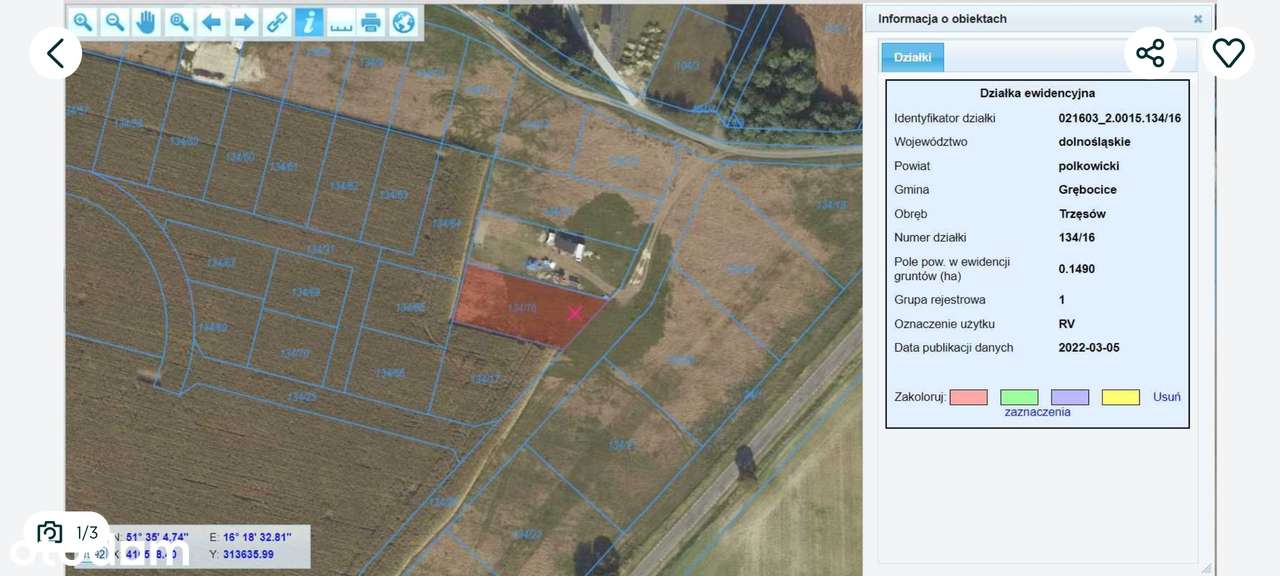The width and height of the screenshot is (1280, 576).
Task: Choose the zoom to area magnifier
Action: (179, 22)
